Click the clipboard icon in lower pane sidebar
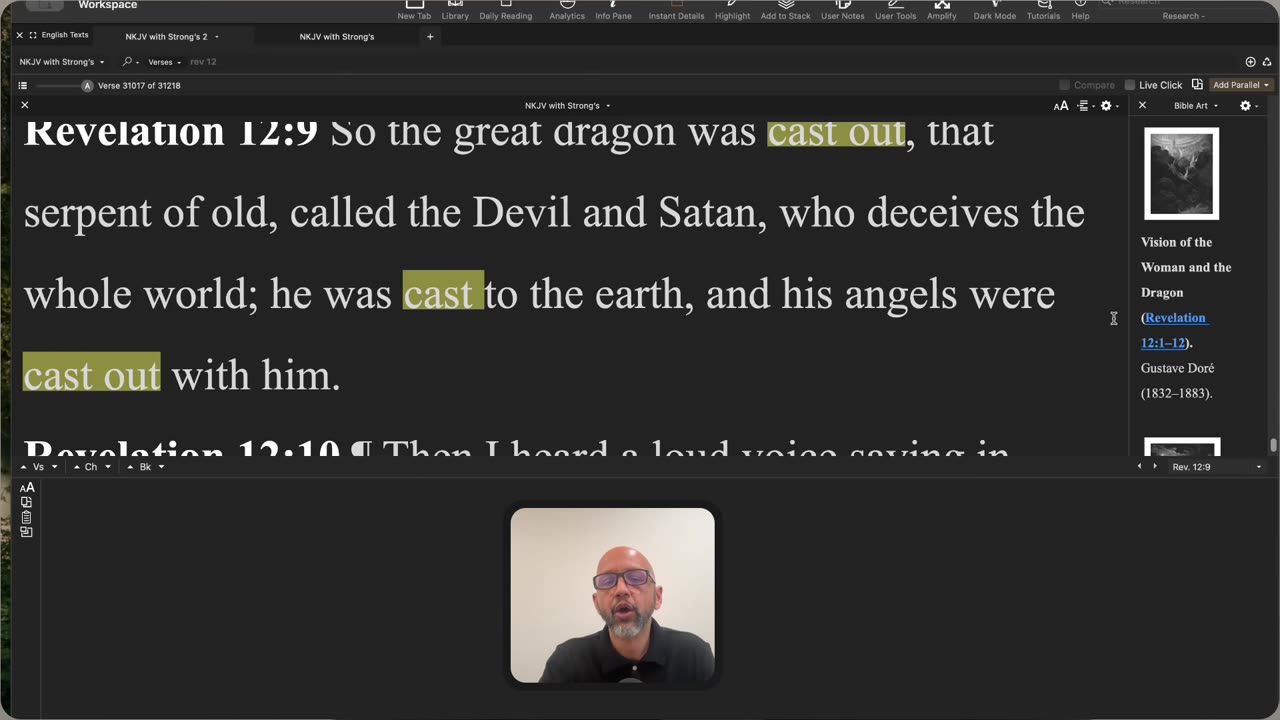The height and width of the screenshot is (720, 1280). coord(26,517)
